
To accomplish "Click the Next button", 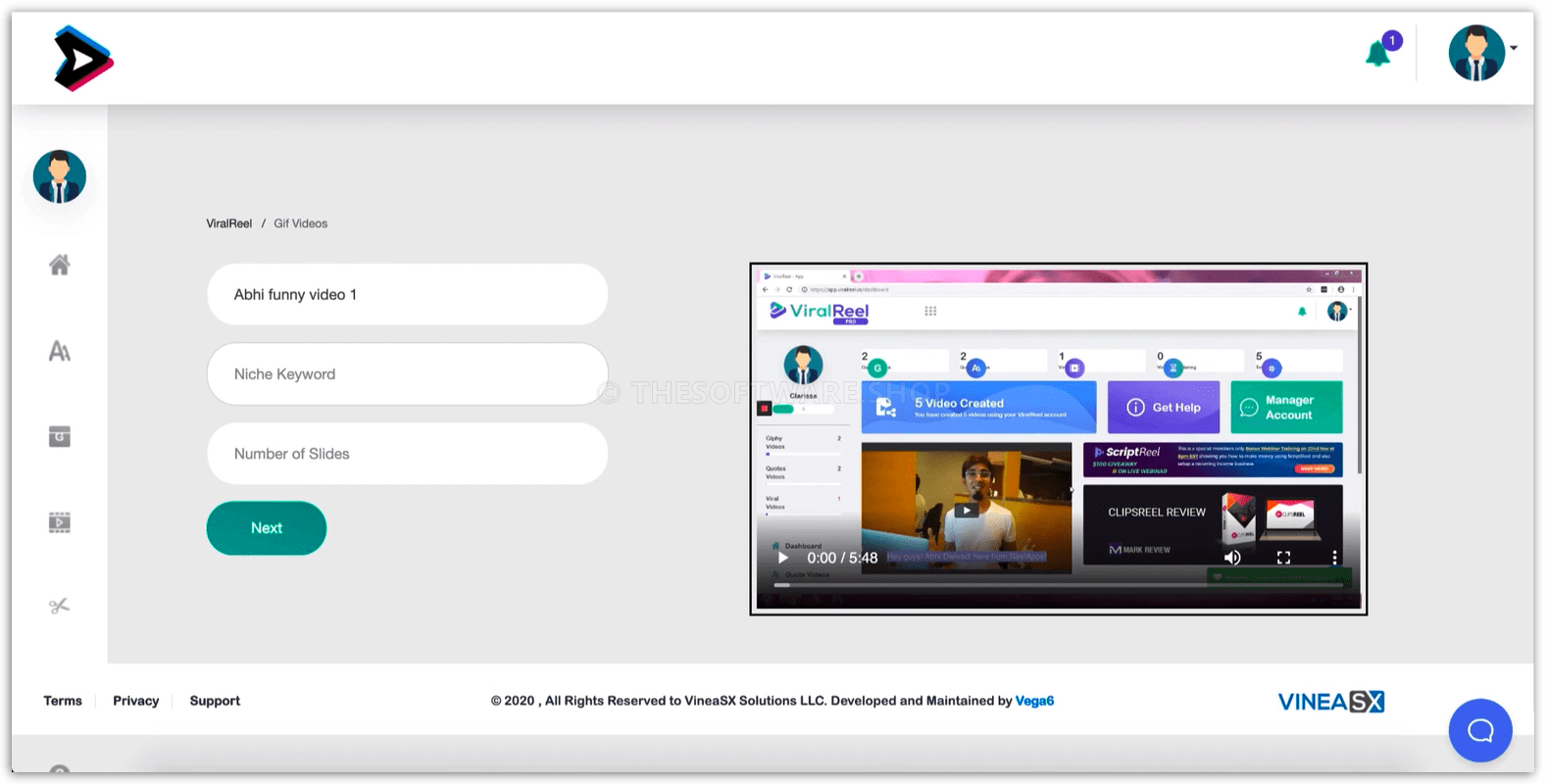I will click(x=267, y=528).
